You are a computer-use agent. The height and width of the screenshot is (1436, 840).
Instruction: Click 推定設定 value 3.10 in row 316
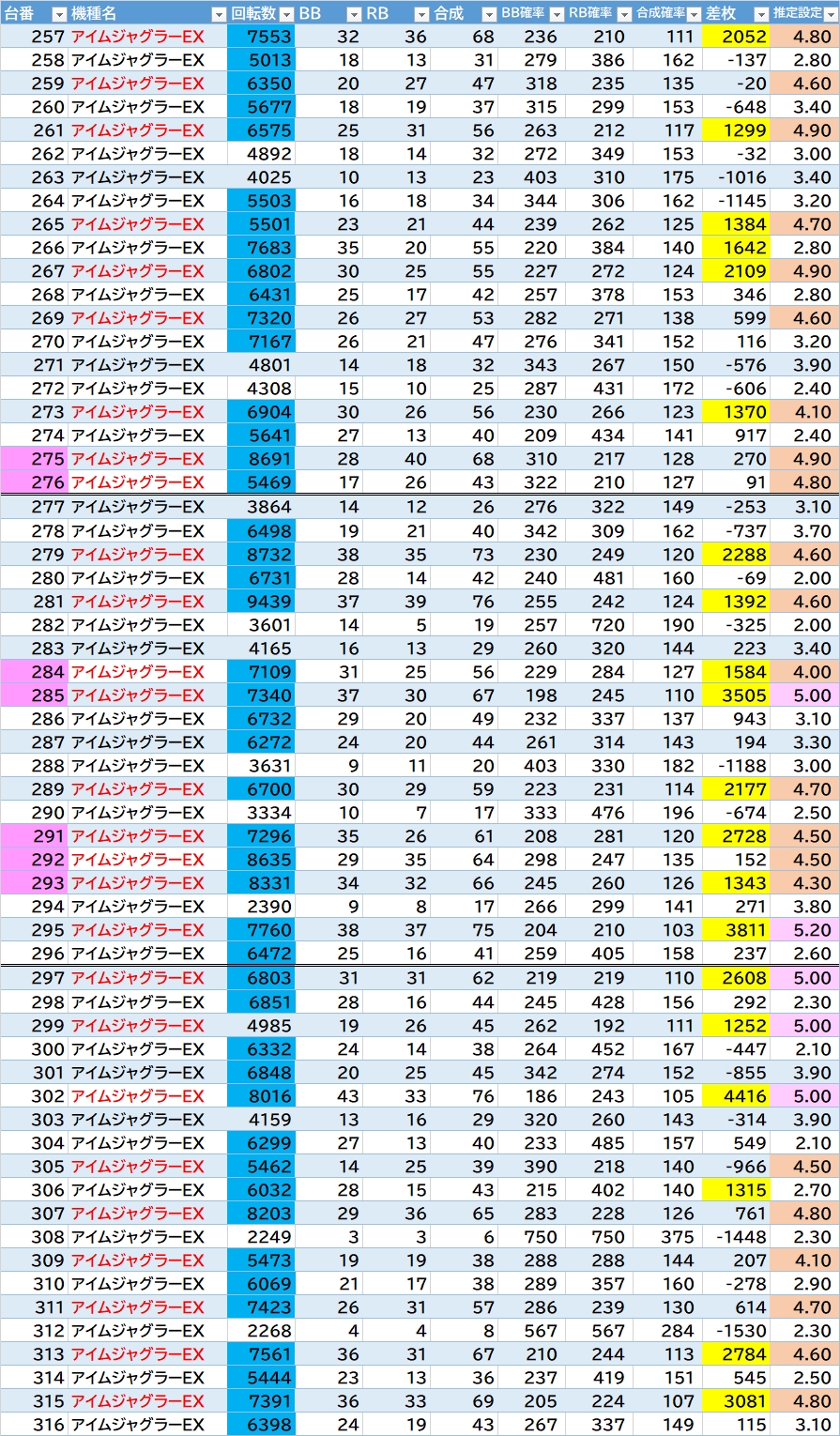tap(804, 1425)
